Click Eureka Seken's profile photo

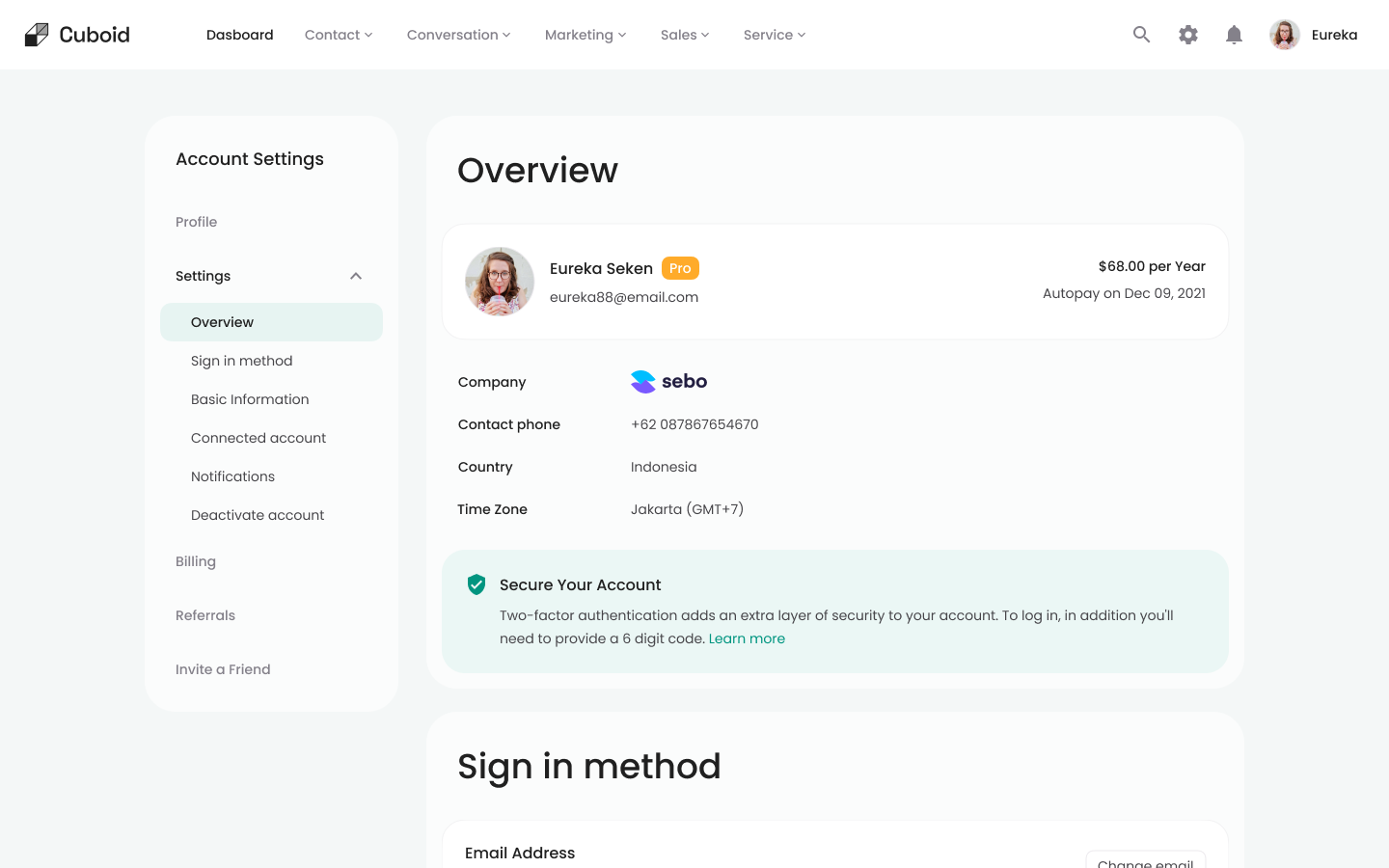point(500,282)
